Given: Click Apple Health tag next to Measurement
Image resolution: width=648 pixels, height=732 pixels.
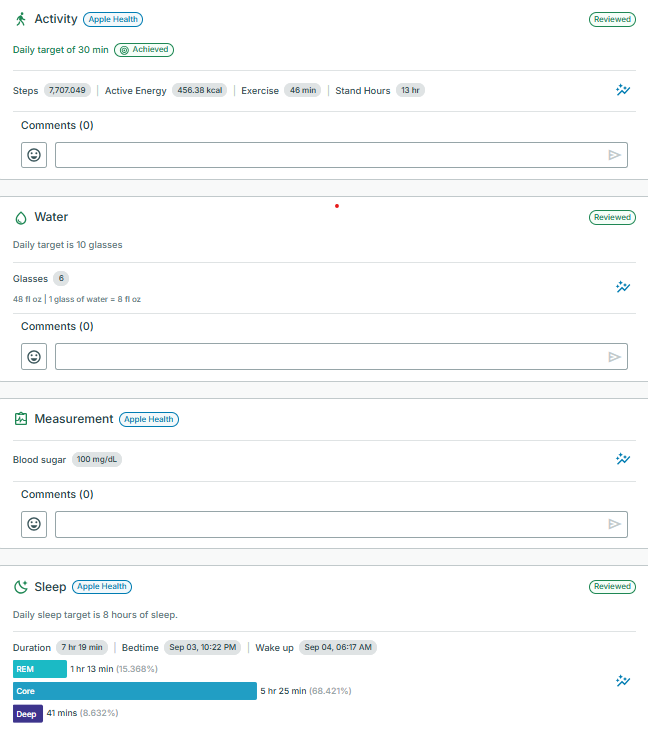Looking at the screenshot, I should tap(149, 419).
